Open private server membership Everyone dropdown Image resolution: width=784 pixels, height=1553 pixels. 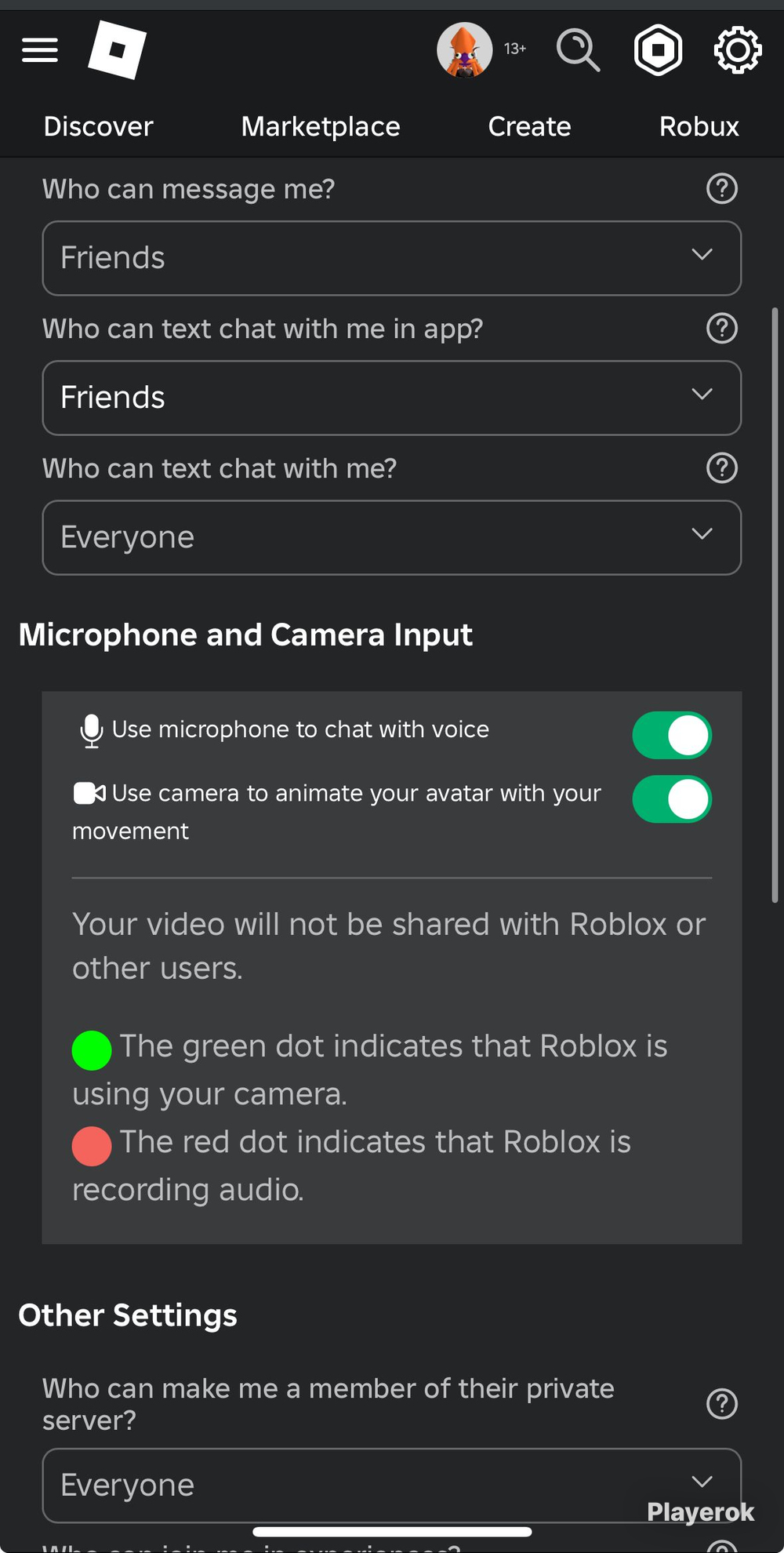(391, 1485)
